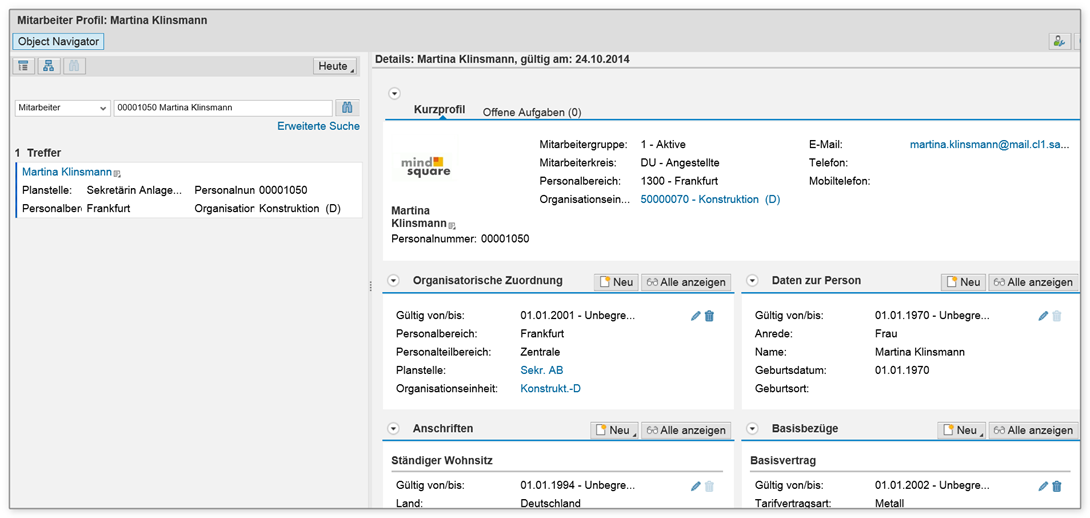Open Martina Klinsmann search result link
The height and width of the screenshot is (518, 1090).
click(x=67, y=171)
